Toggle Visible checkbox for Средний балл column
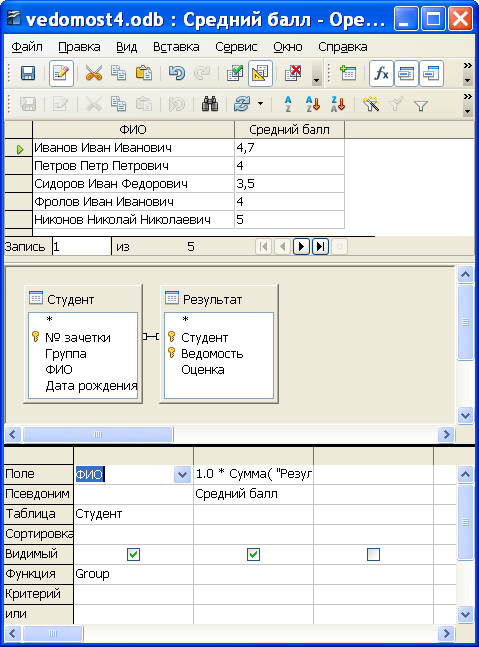 tap(253, 554)
